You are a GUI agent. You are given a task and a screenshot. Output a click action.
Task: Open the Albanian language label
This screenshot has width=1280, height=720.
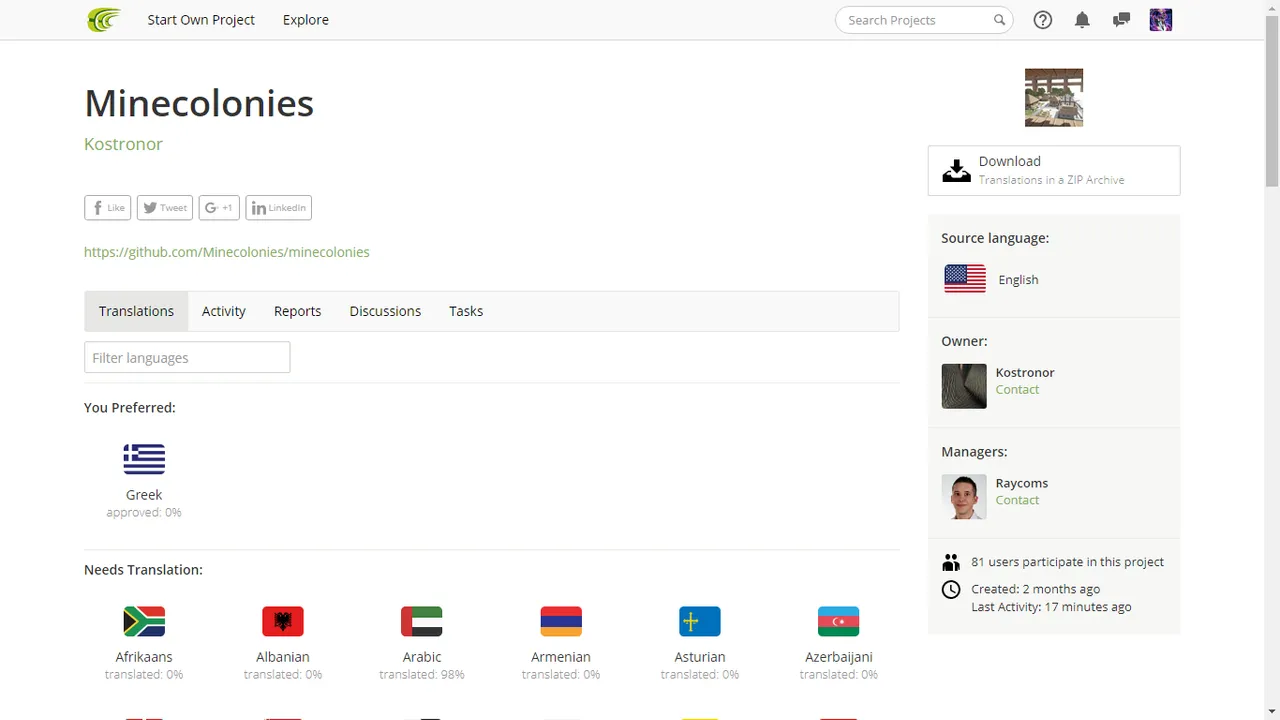pos(283,657)
